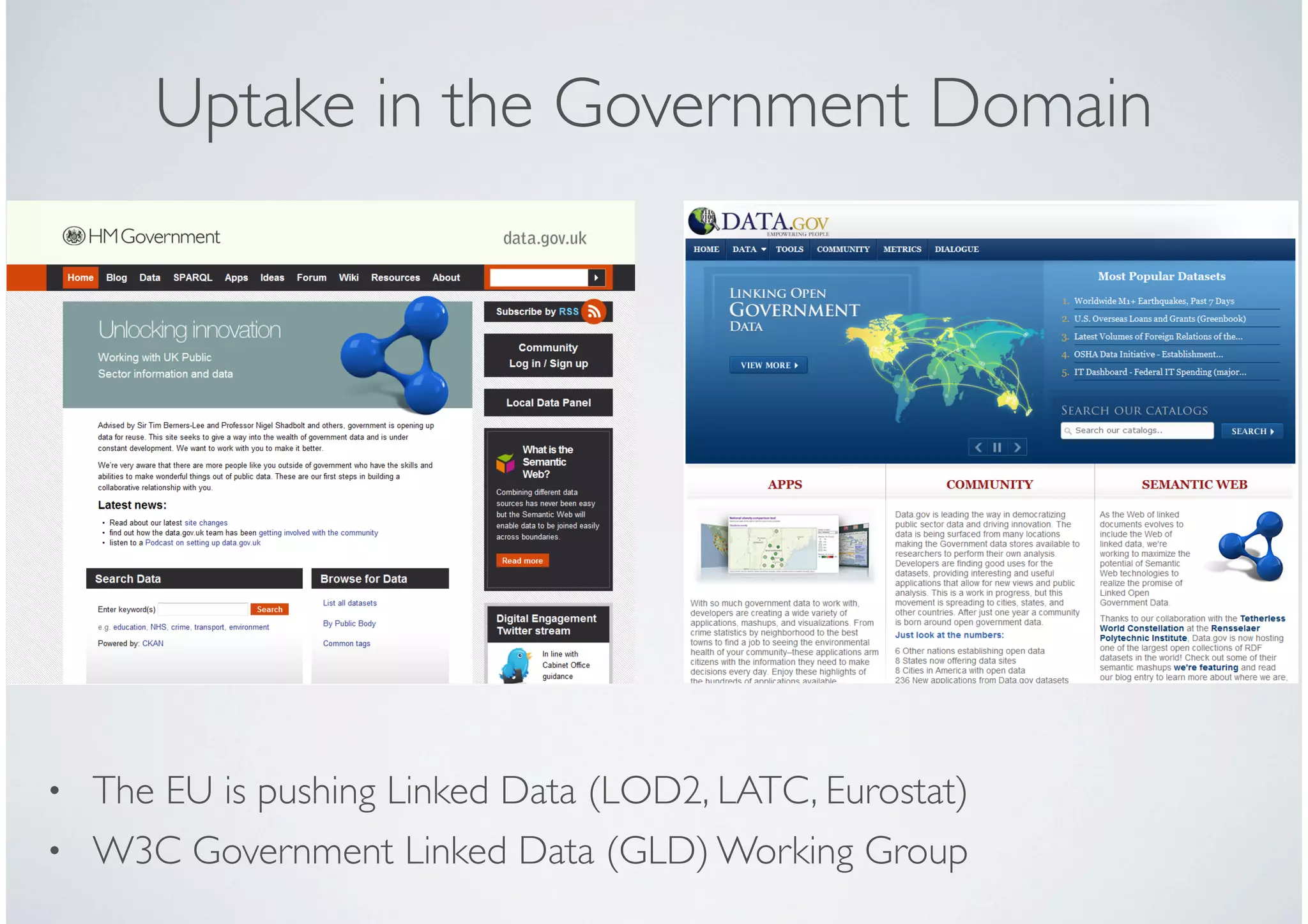Click List all datasets link
The image size is (1308, 924).
tap(349, 603)
